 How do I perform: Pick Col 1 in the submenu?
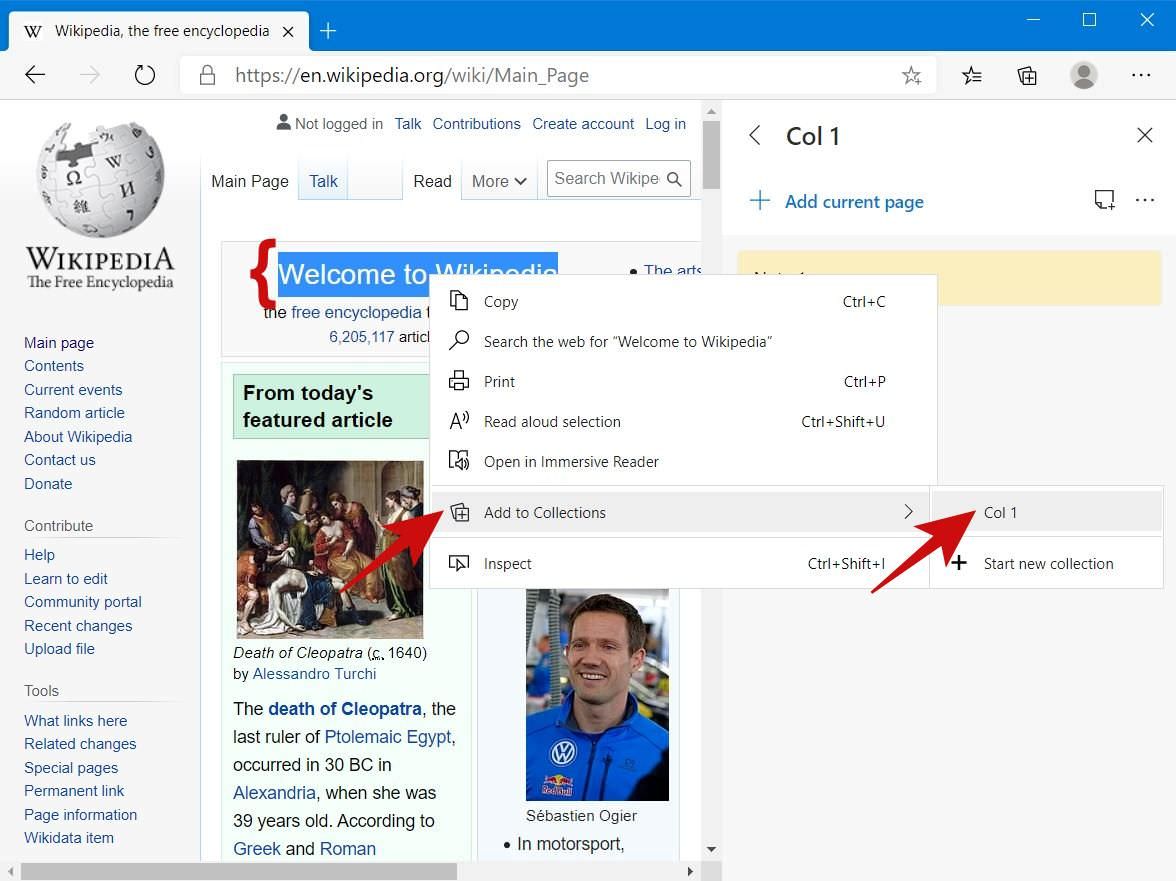point(1047,513)
